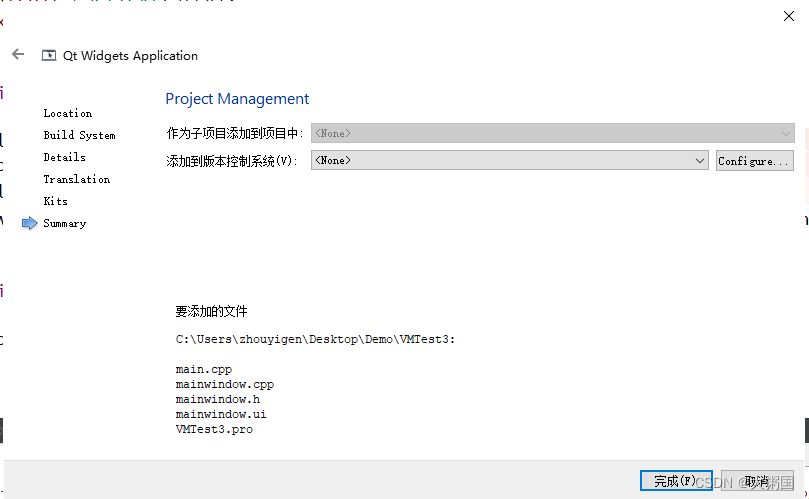809x499 pixels.
Task: Click the 要添加的文件 label
Action: [212, 311]
